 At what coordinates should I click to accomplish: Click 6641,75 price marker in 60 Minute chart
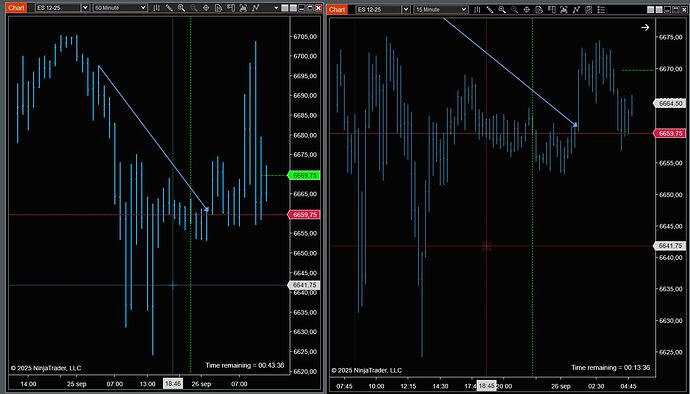click(x=304, y=285)
